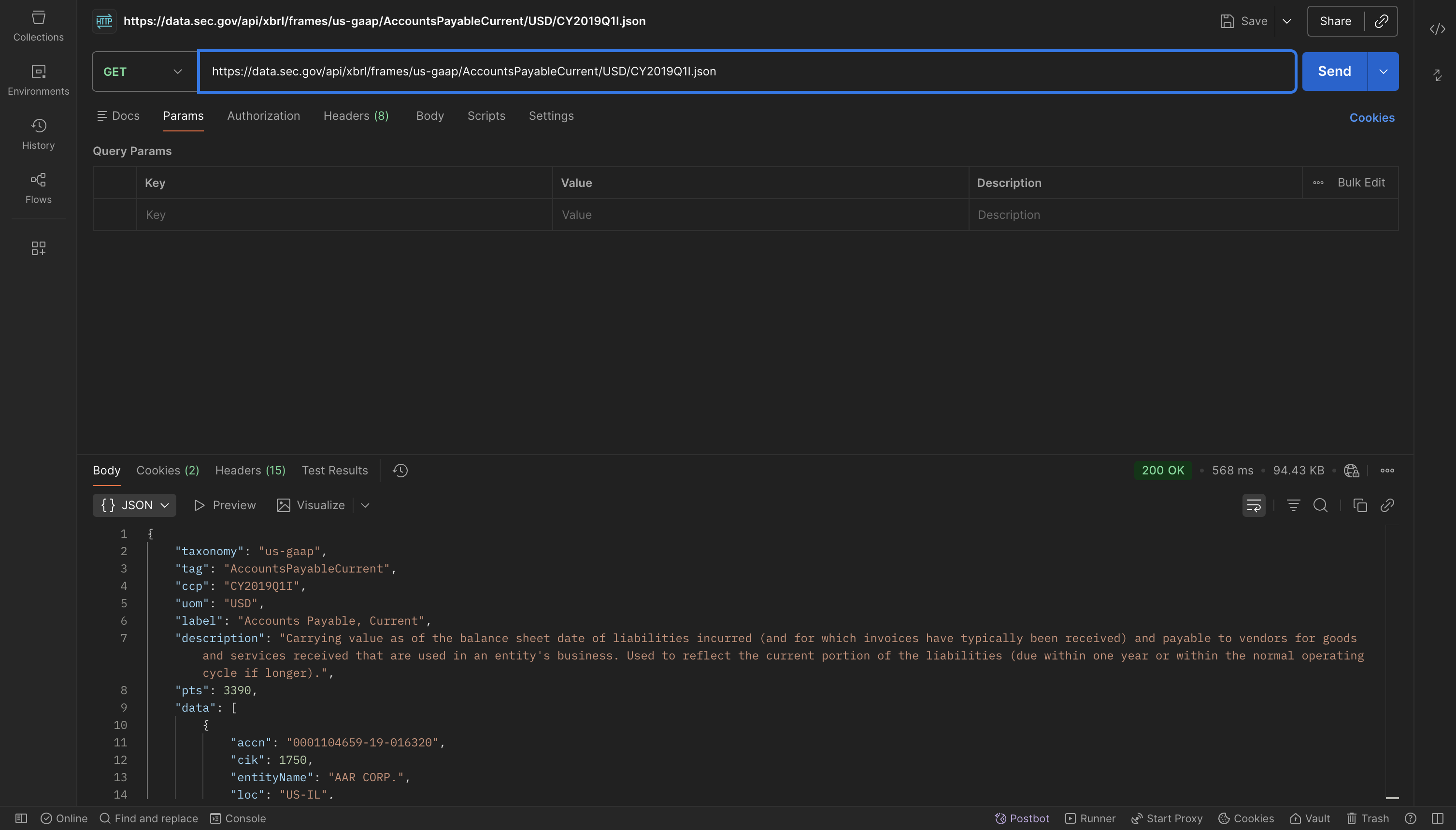
Task: Toggle two-pane layout icon in status bar
Action: 1437,818
